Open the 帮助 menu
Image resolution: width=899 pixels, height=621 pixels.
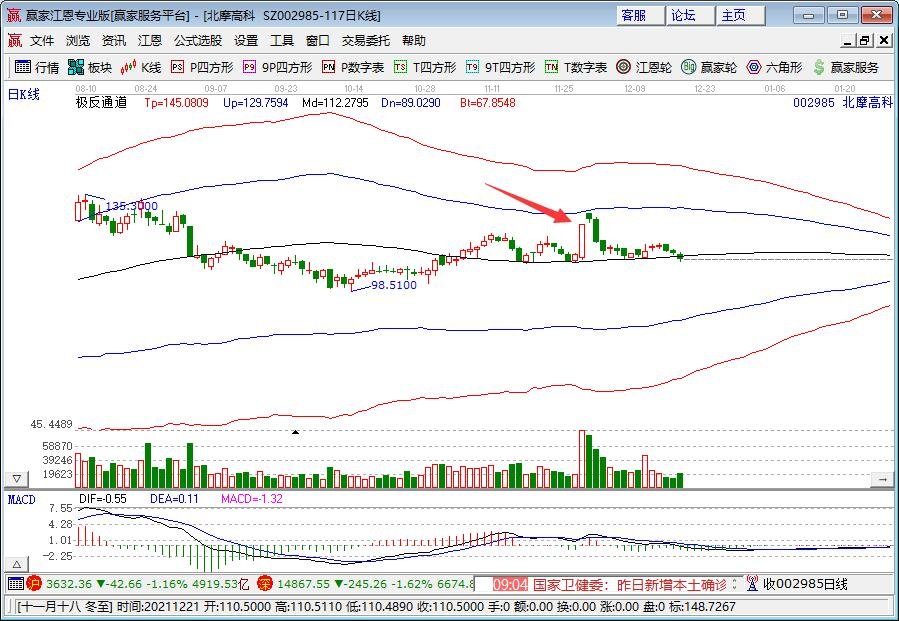(x=413, y=41)
